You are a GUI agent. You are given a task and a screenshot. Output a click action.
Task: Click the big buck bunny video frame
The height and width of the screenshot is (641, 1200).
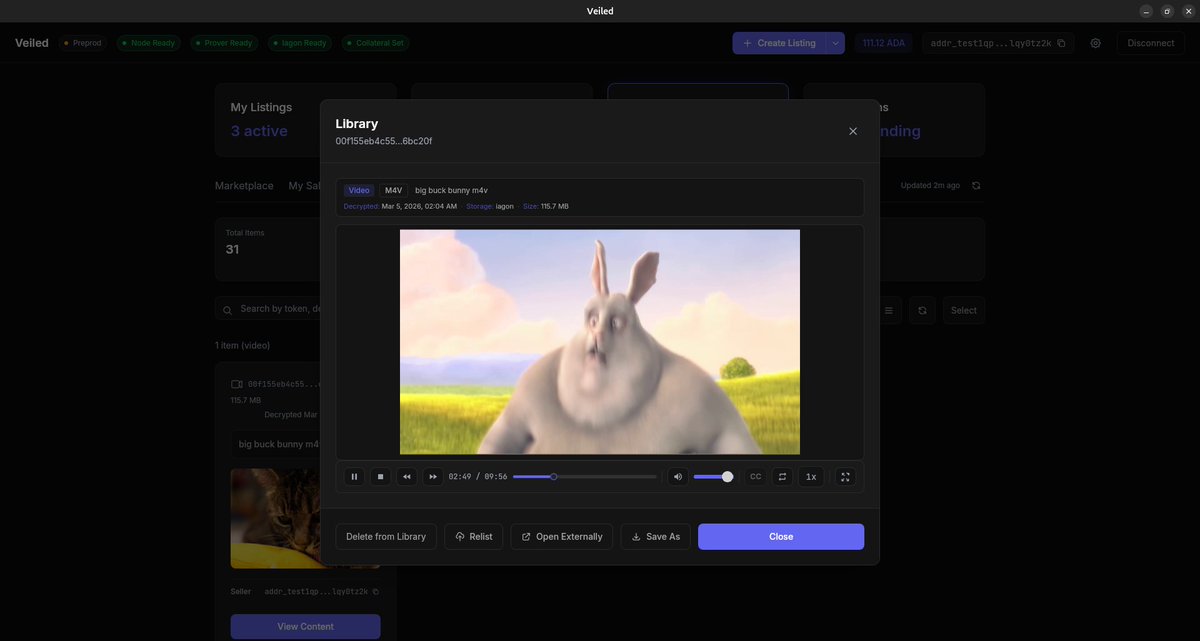click(x=600, y=342)
